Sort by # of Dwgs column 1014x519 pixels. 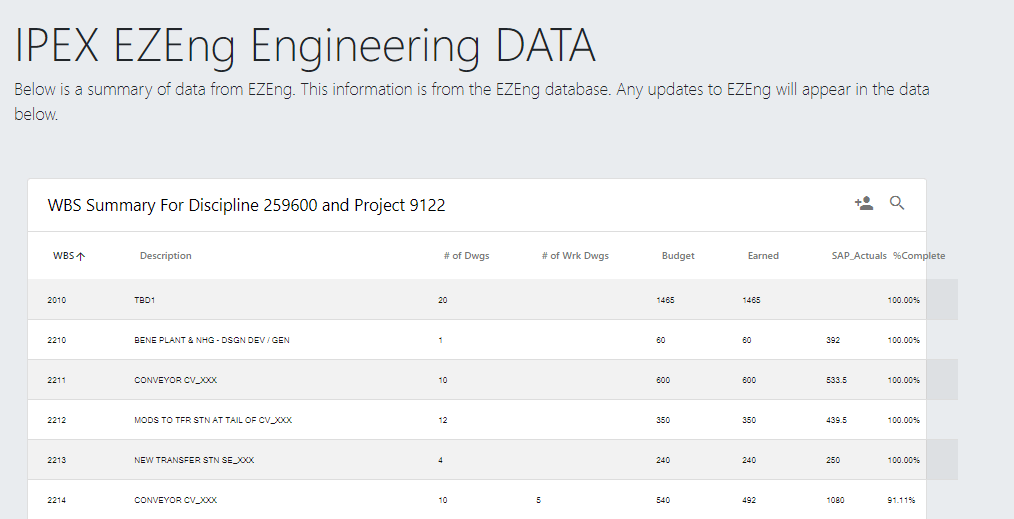(x=466, y=256)
